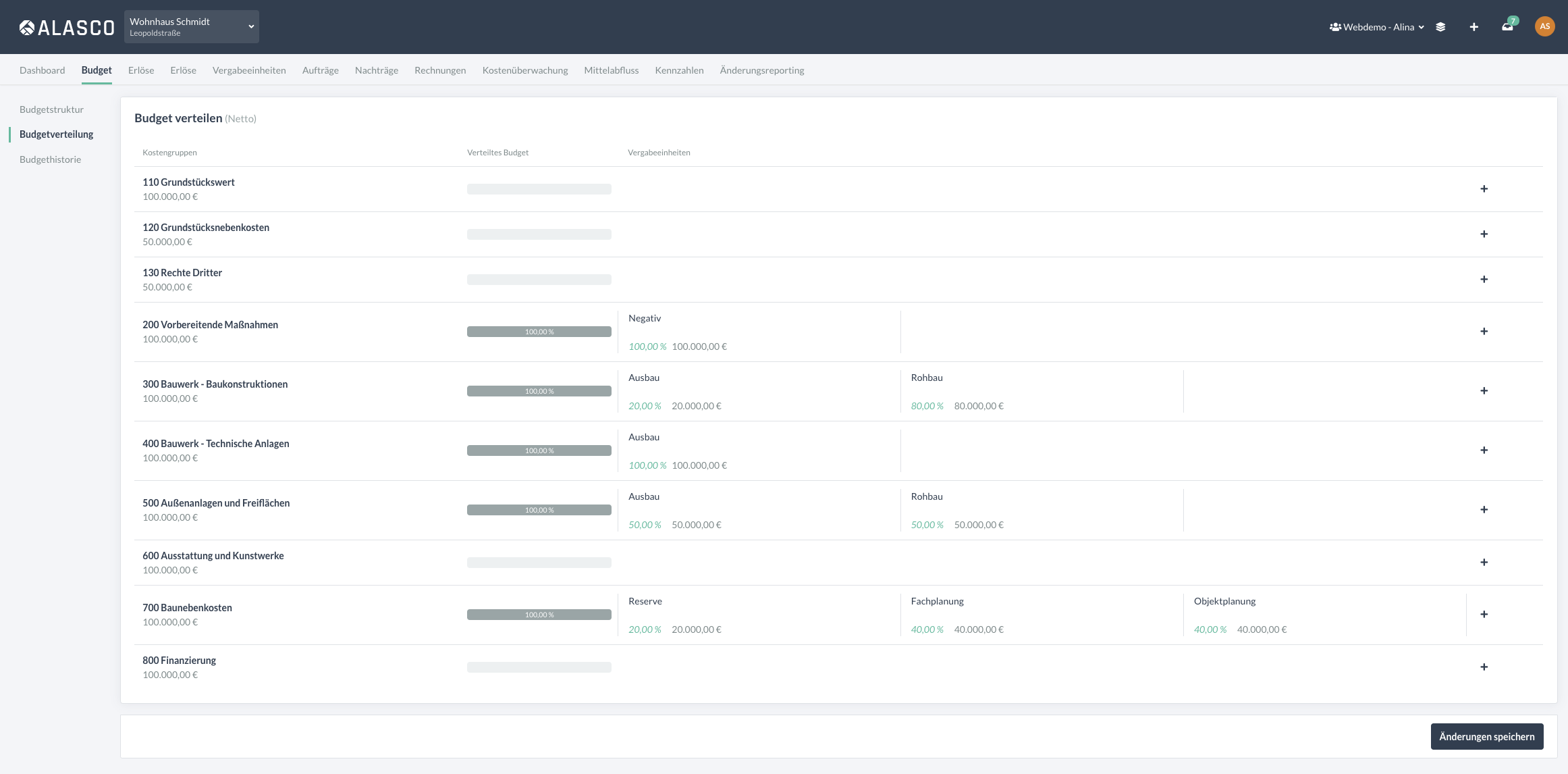Switch to the Aufträge tab
1568x774 pixels.
tap(320, 70)
